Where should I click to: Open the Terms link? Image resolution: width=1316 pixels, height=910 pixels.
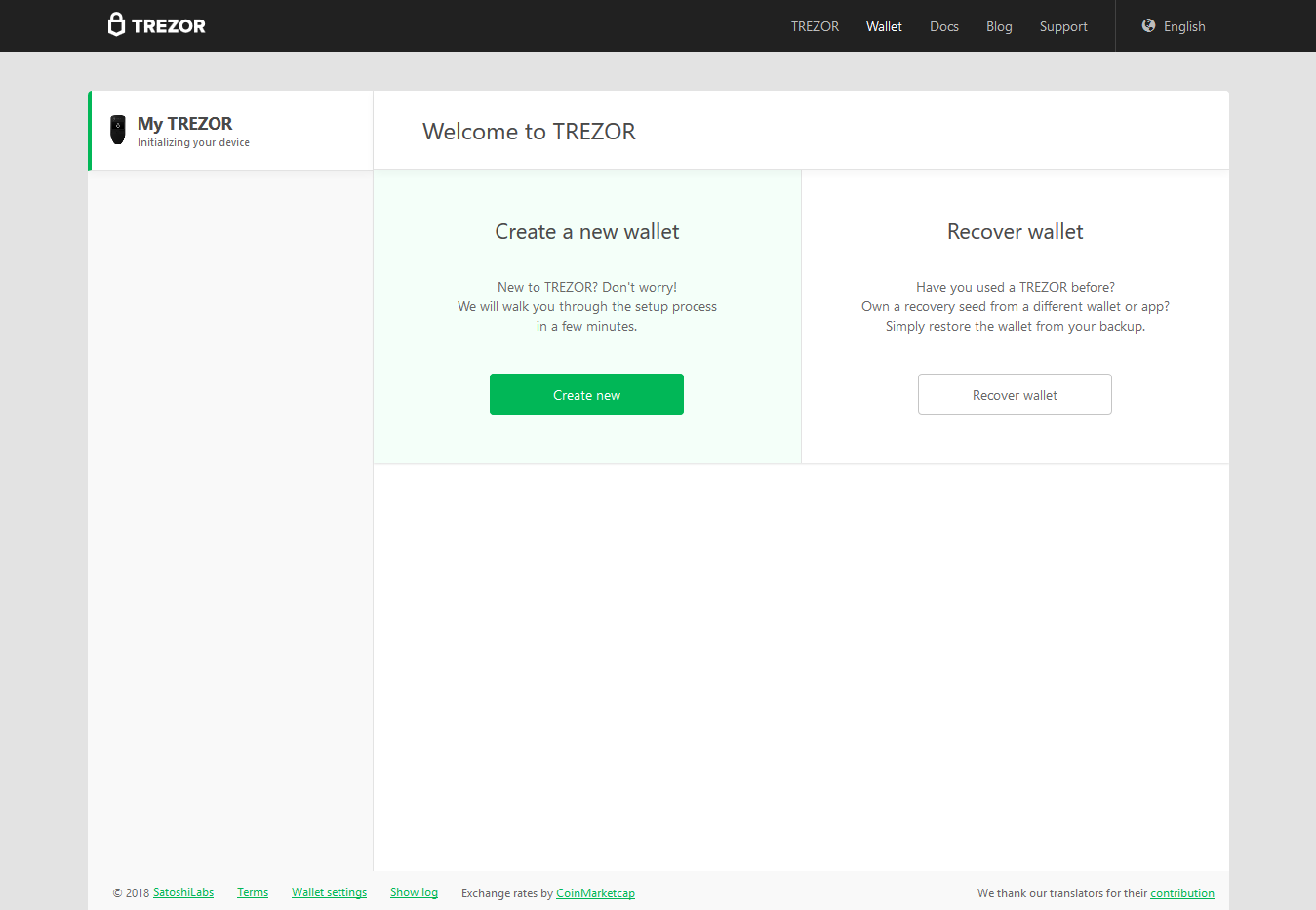[253, 892]
